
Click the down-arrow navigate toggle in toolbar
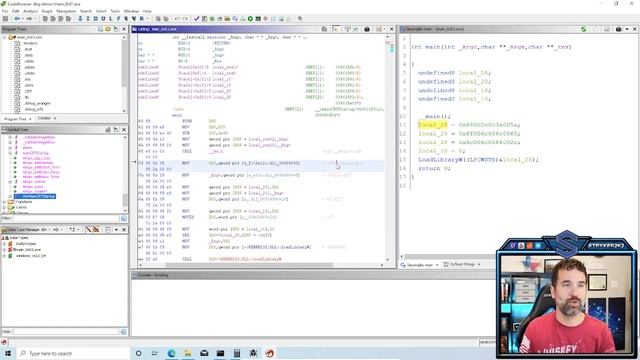[x=80, y=19]
